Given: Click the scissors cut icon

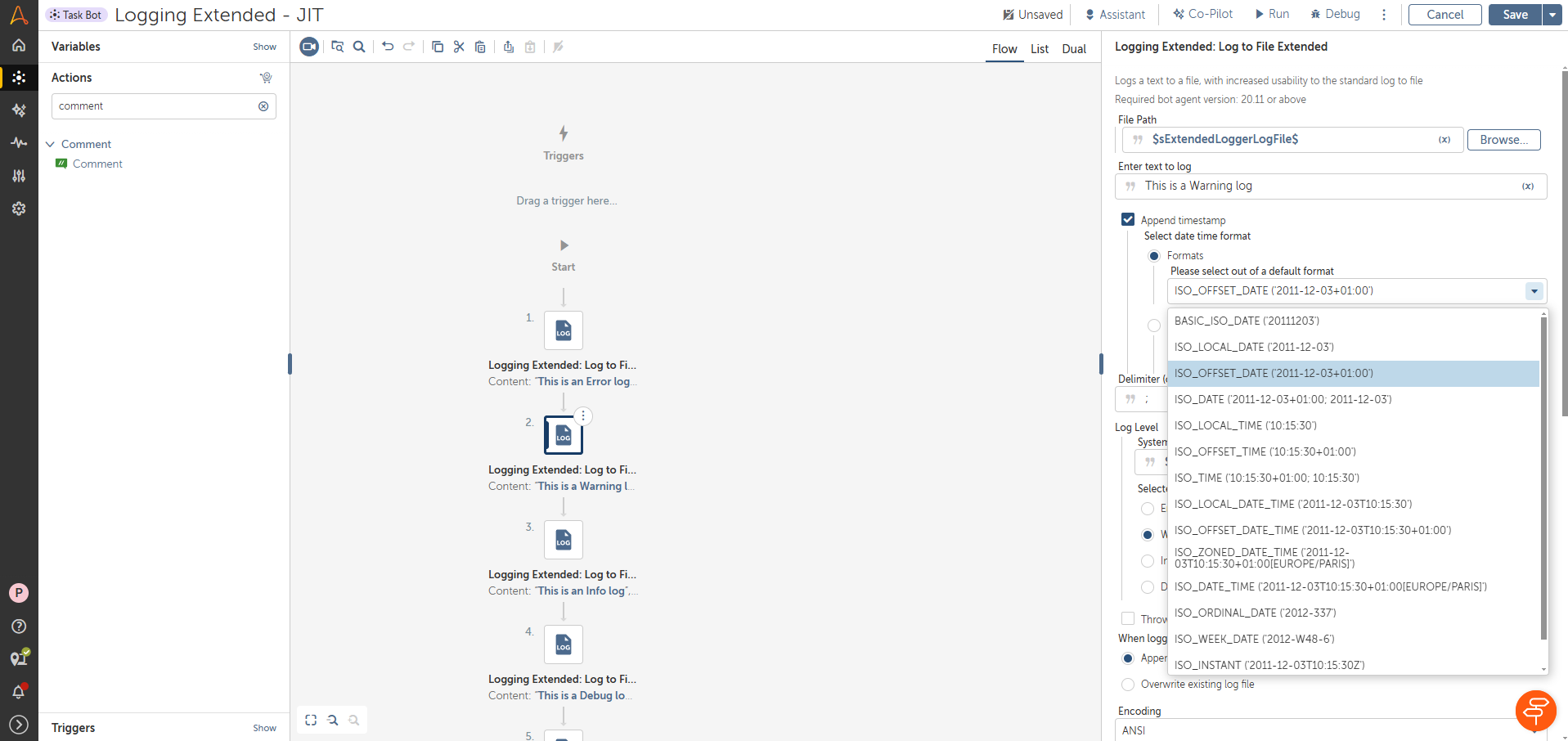Looking at the screenshot, I should click(x=459, y=47).
